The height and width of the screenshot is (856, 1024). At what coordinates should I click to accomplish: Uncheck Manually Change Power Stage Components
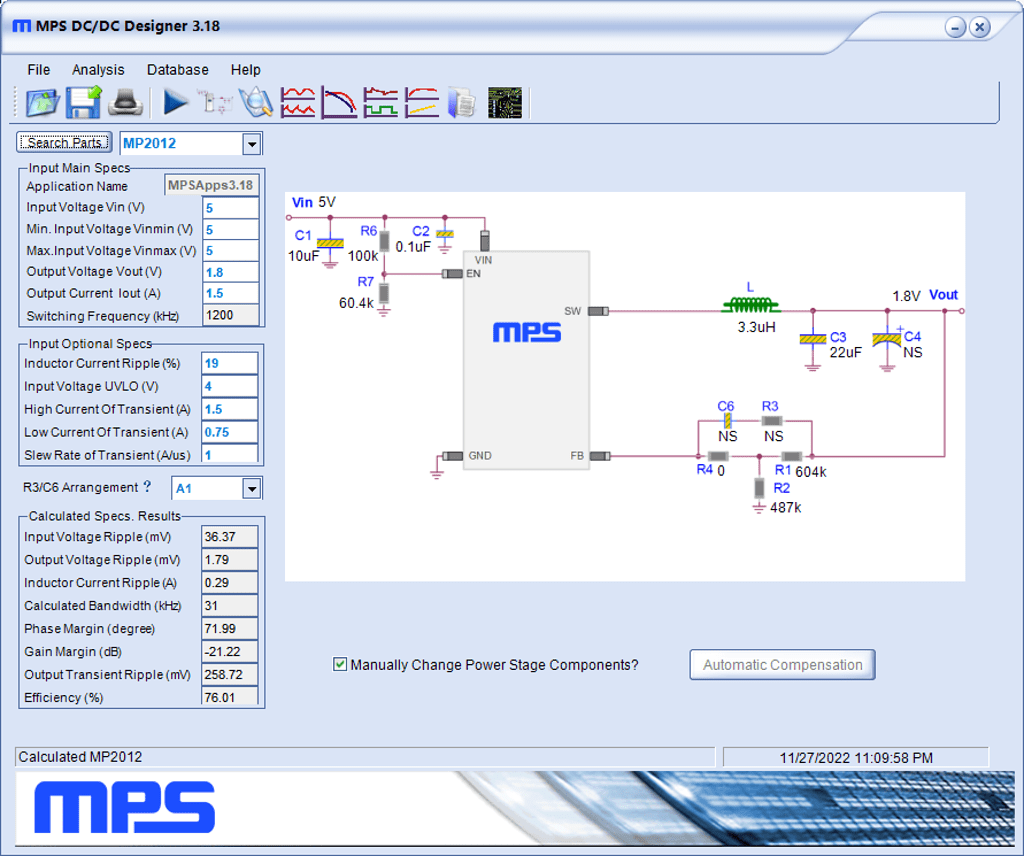point(340,665)
